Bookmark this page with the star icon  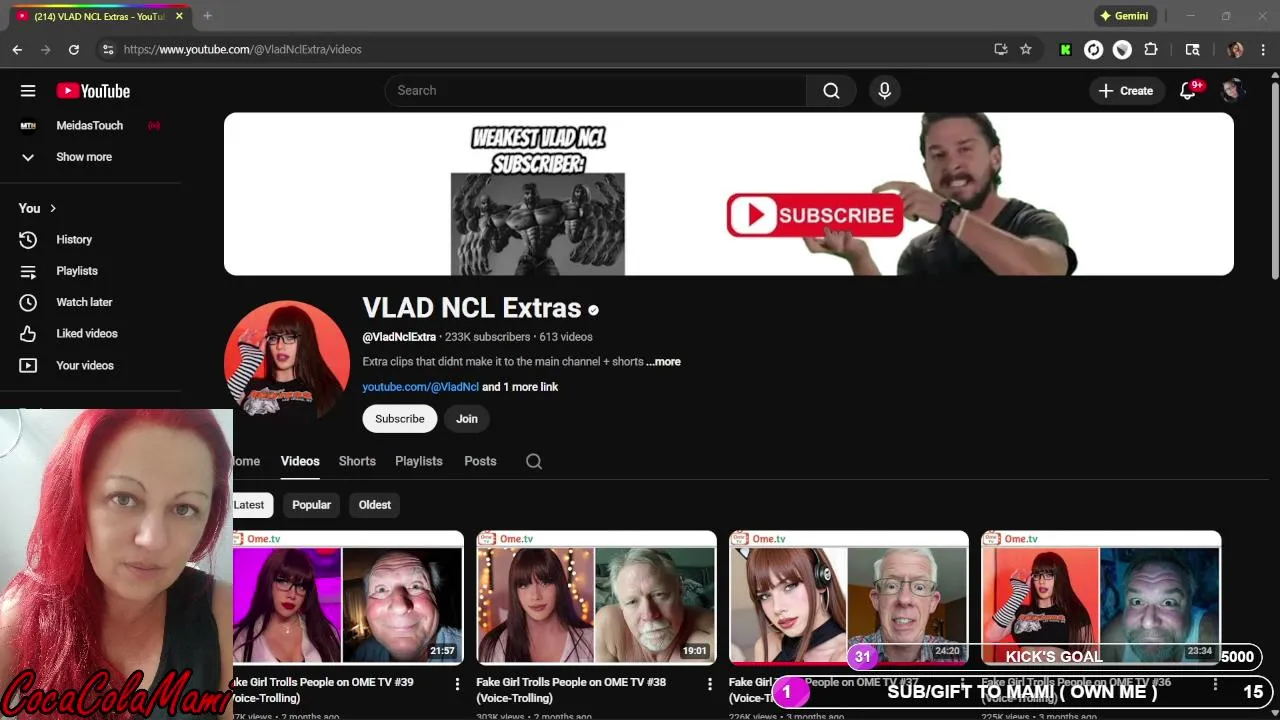(1025, 49)
